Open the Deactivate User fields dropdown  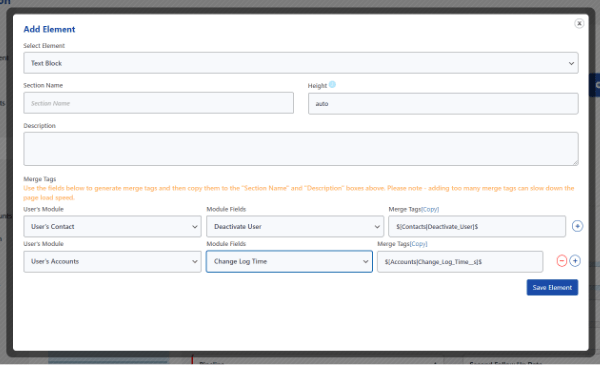[x=295, y=226]
